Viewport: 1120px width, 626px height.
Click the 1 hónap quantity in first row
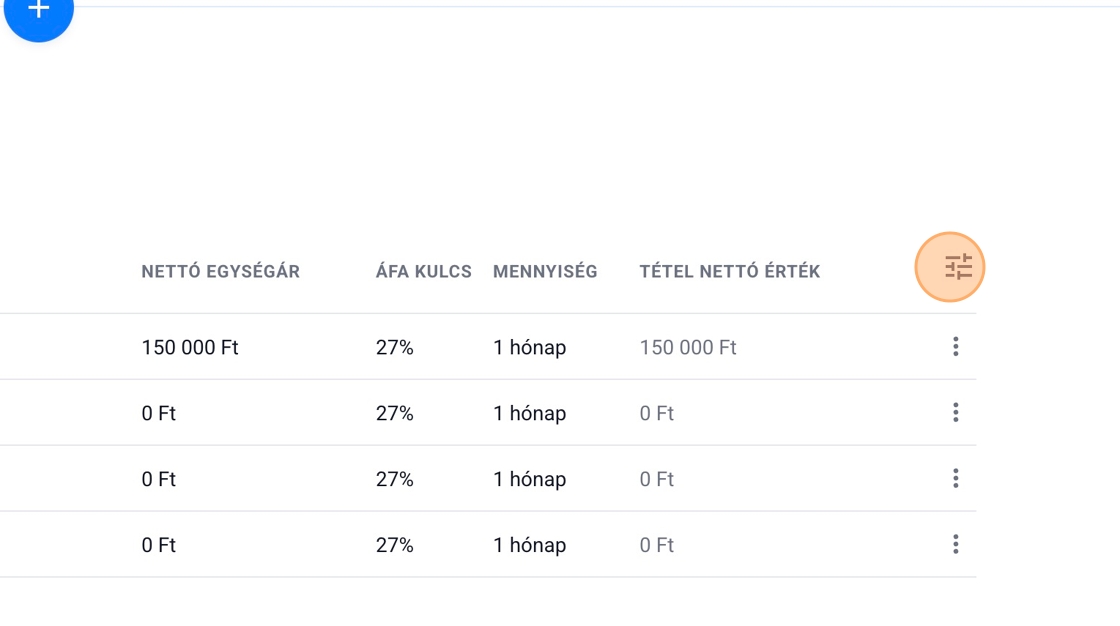(x=529, y=348)
